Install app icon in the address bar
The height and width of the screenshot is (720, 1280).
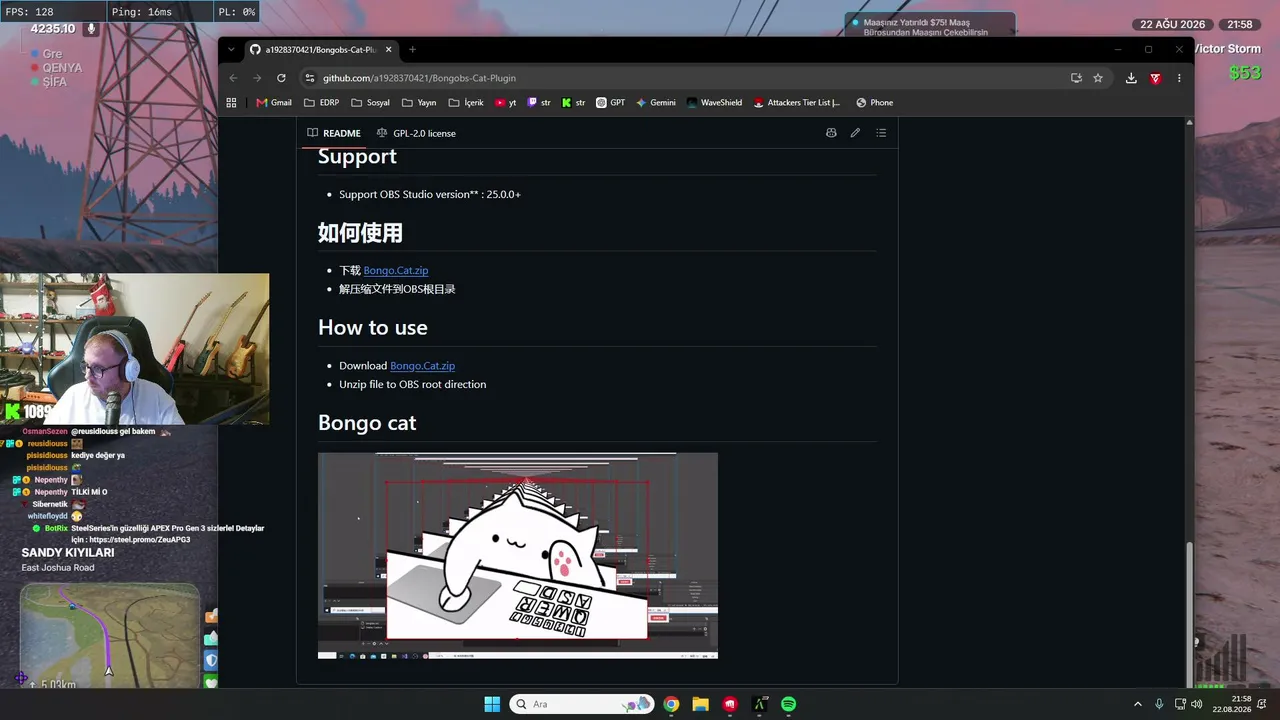tap(1076, 78)
